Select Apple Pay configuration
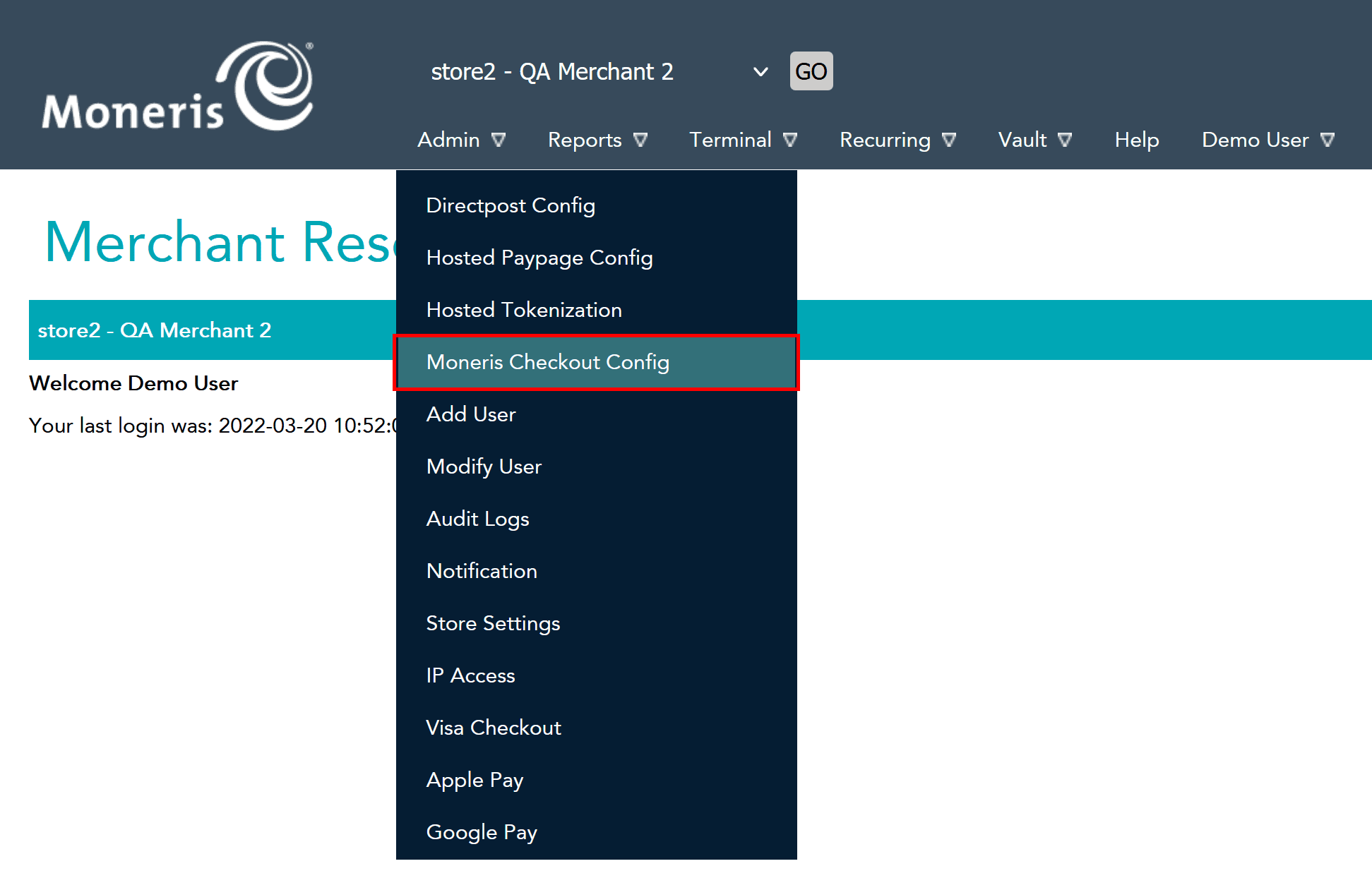 (x=475, y=780)
